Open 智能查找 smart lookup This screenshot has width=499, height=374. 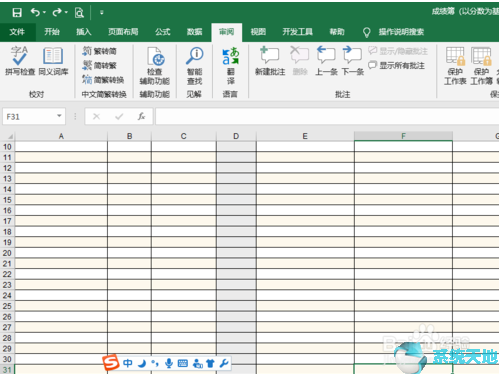195,66
